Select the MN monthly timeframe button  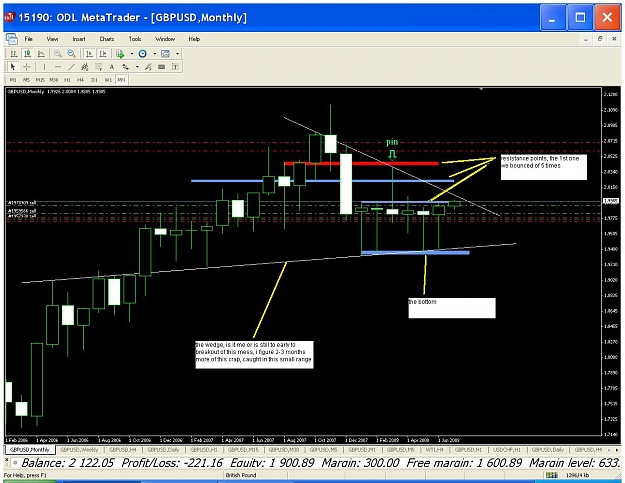coord(121,80)
